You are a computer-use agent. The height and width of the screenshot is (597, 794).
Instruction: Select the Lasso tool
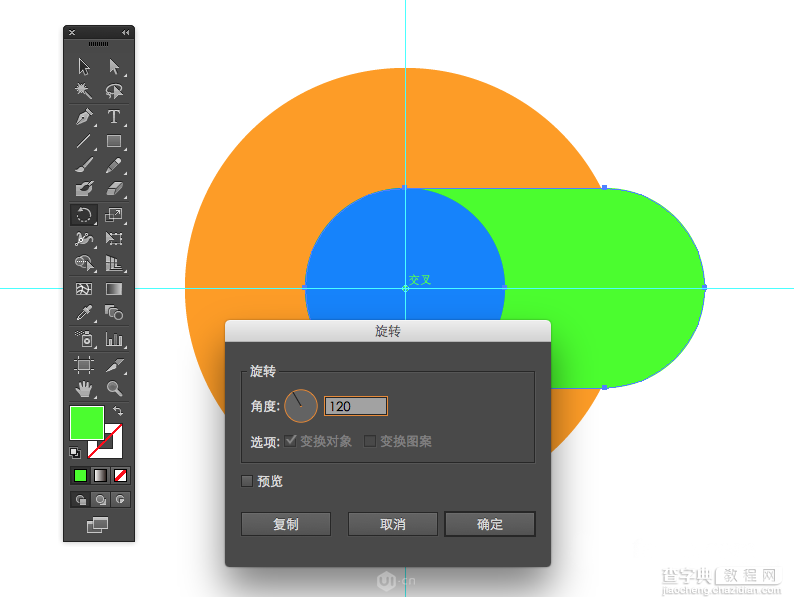[x=114, y=91]
